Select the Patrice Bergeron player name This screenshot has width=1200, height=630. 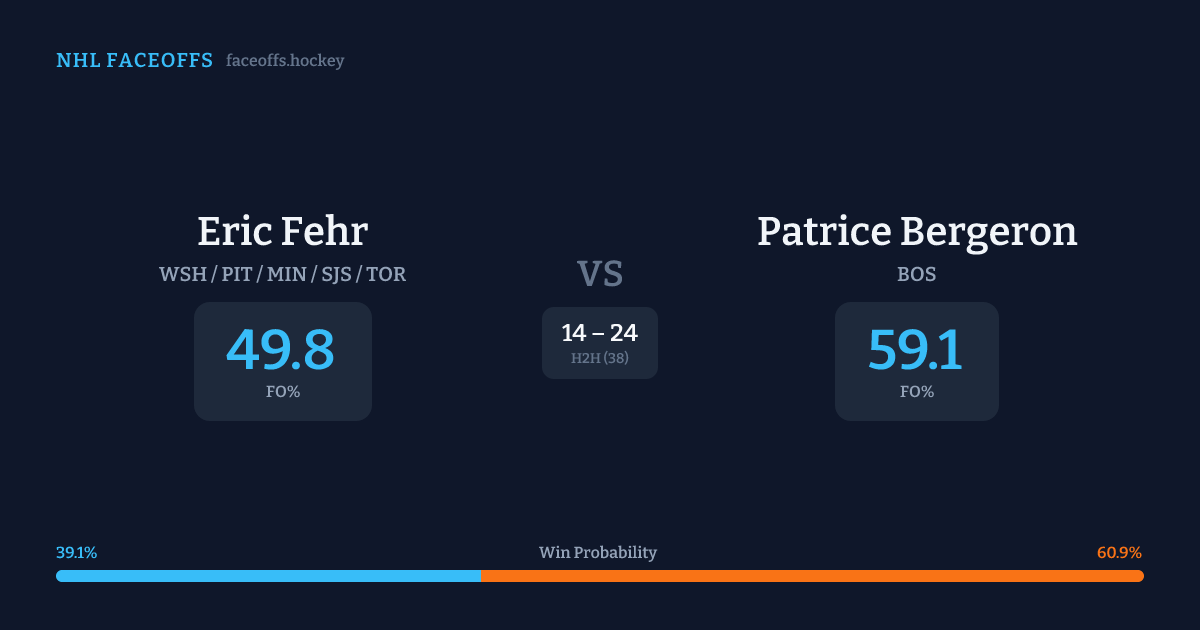point(916,231)
